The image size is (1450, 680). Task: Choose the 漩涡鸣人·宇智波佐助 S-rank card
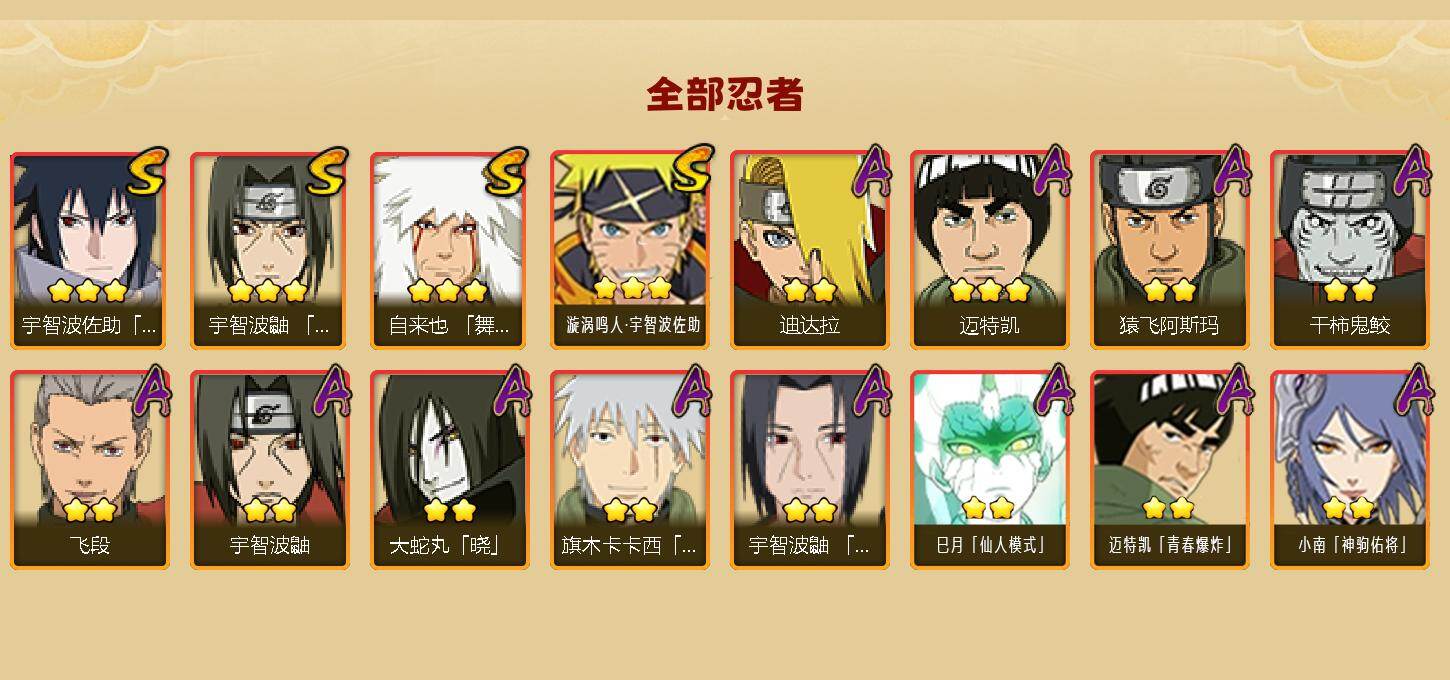point(630,250)
